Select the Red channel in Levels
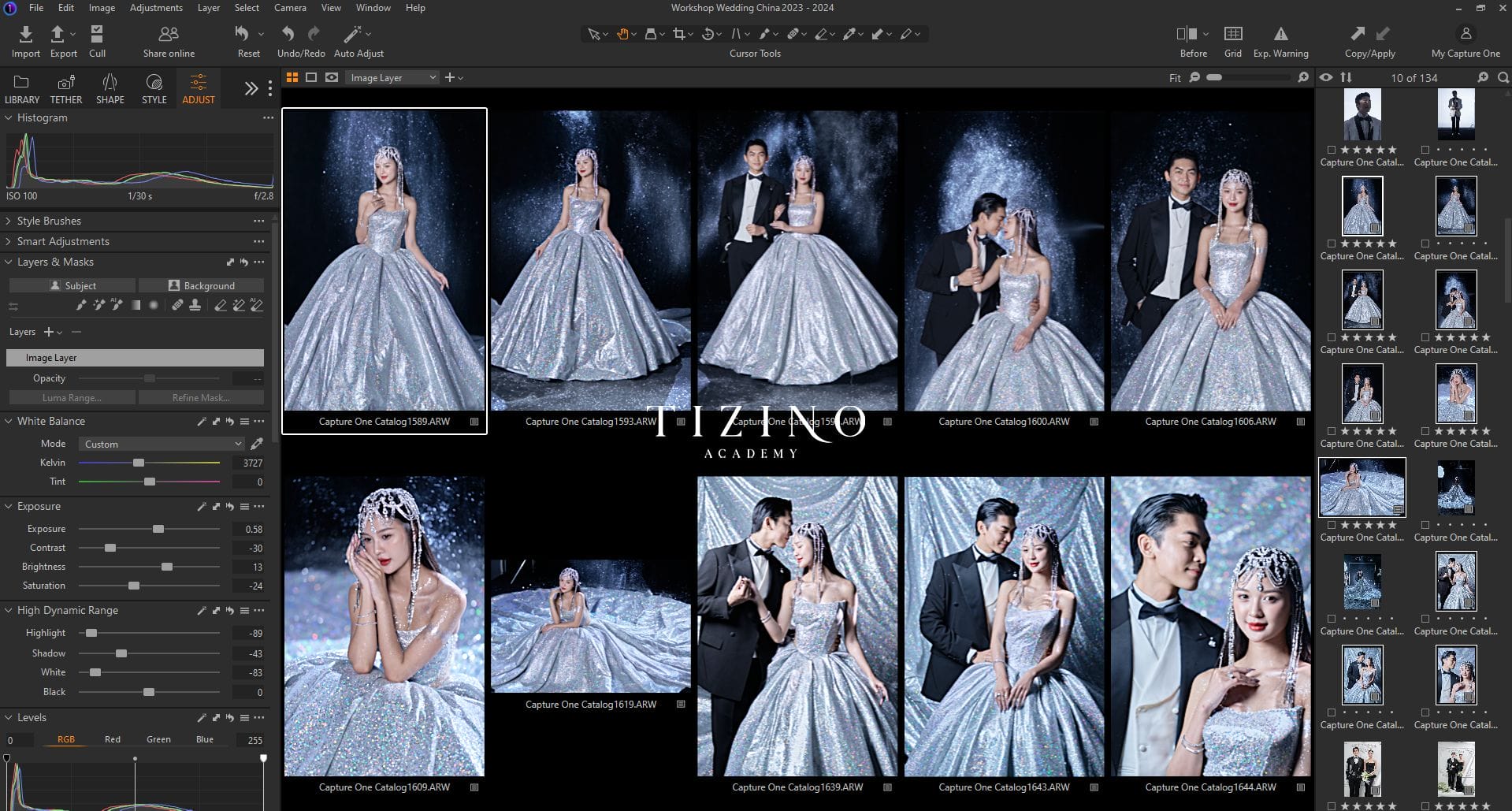This screenshot has height=811, width=1512. [113, 739]
